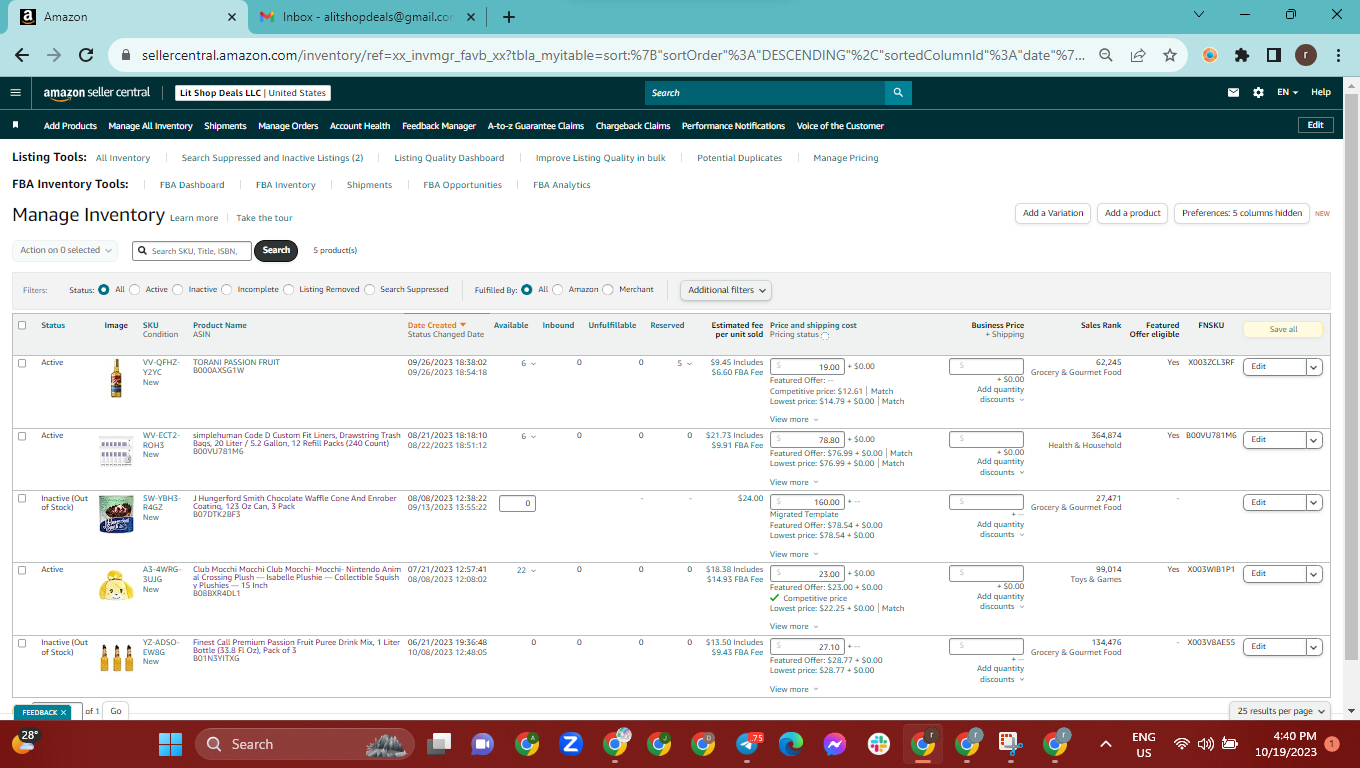Image resolution: width=1360 pixels, height=768 pixels.
Task: Follow the 'Take the tour' link
Action: coord(265,218)
